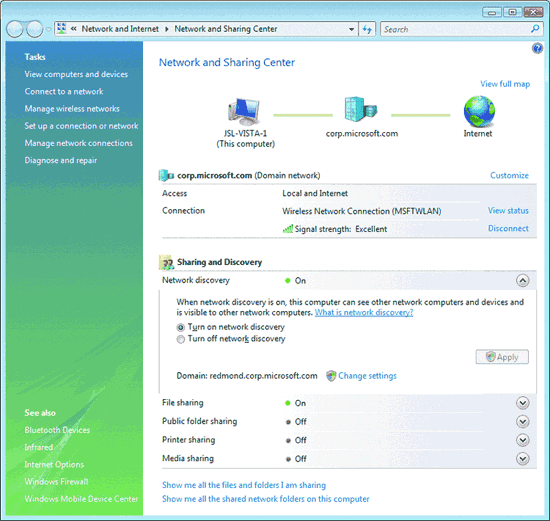
Task: Click the Apply button
Action: click(x=502, y=357)
